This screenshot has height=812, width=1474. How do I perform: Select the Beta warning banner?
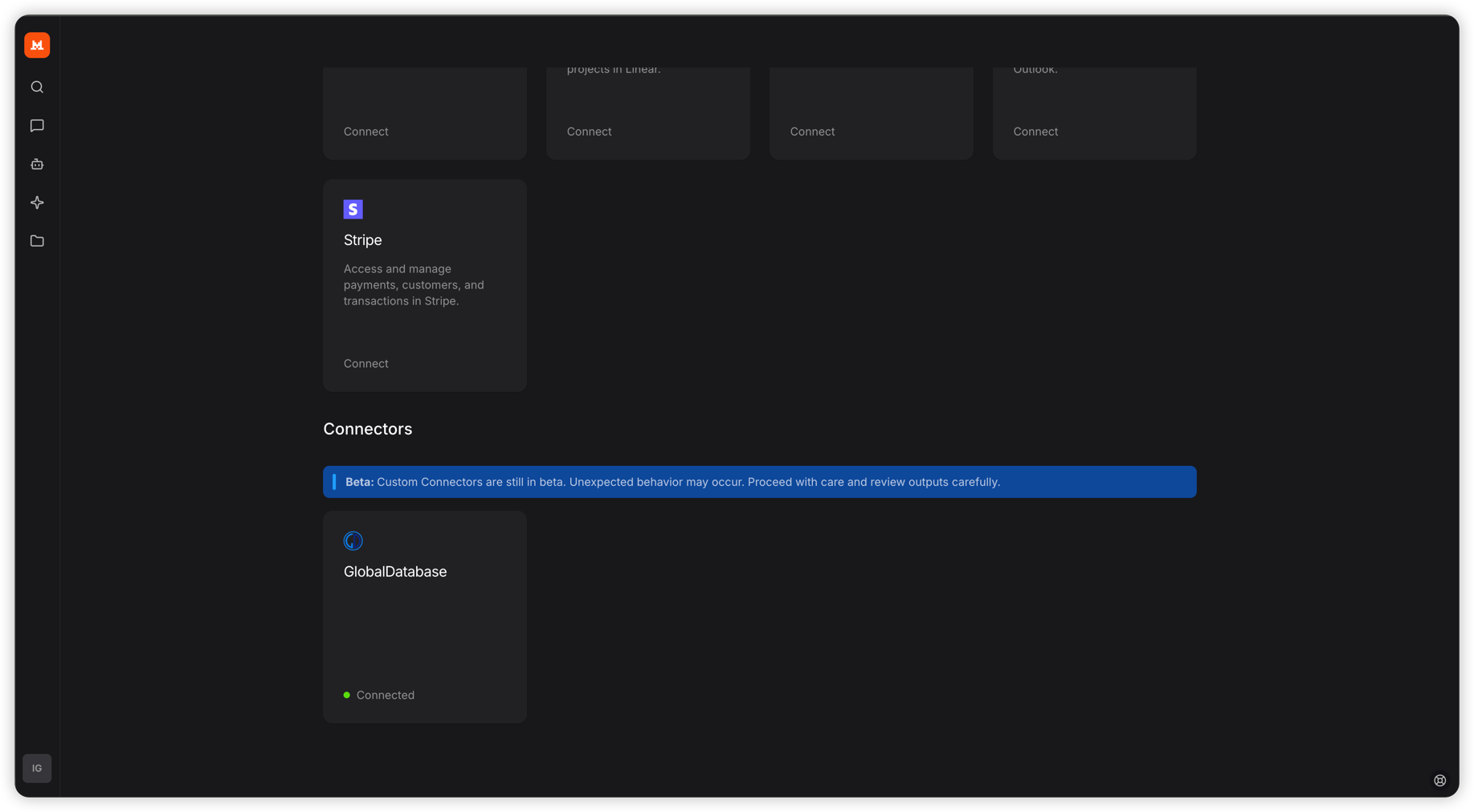point(759,482)
